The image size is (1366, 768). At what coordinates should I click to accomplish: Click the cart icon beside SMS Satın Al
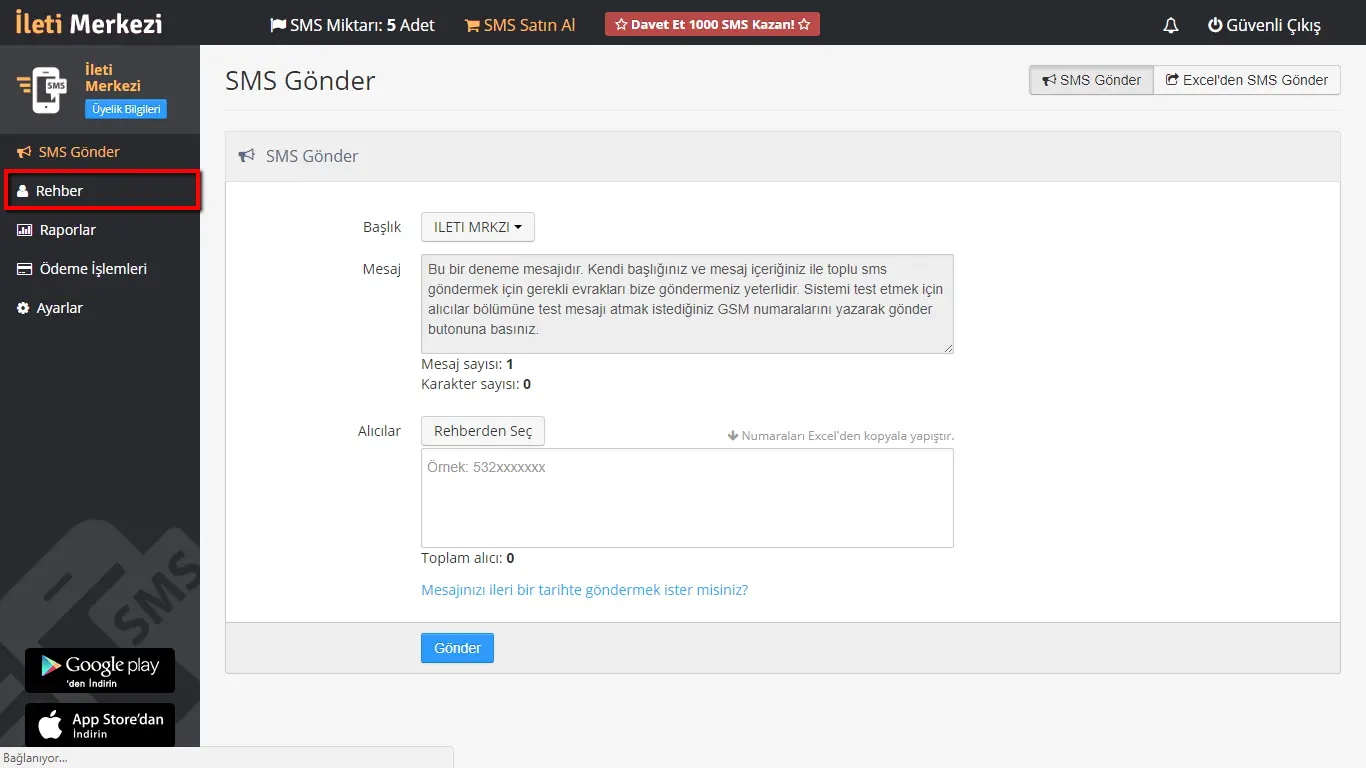point(472,26)
